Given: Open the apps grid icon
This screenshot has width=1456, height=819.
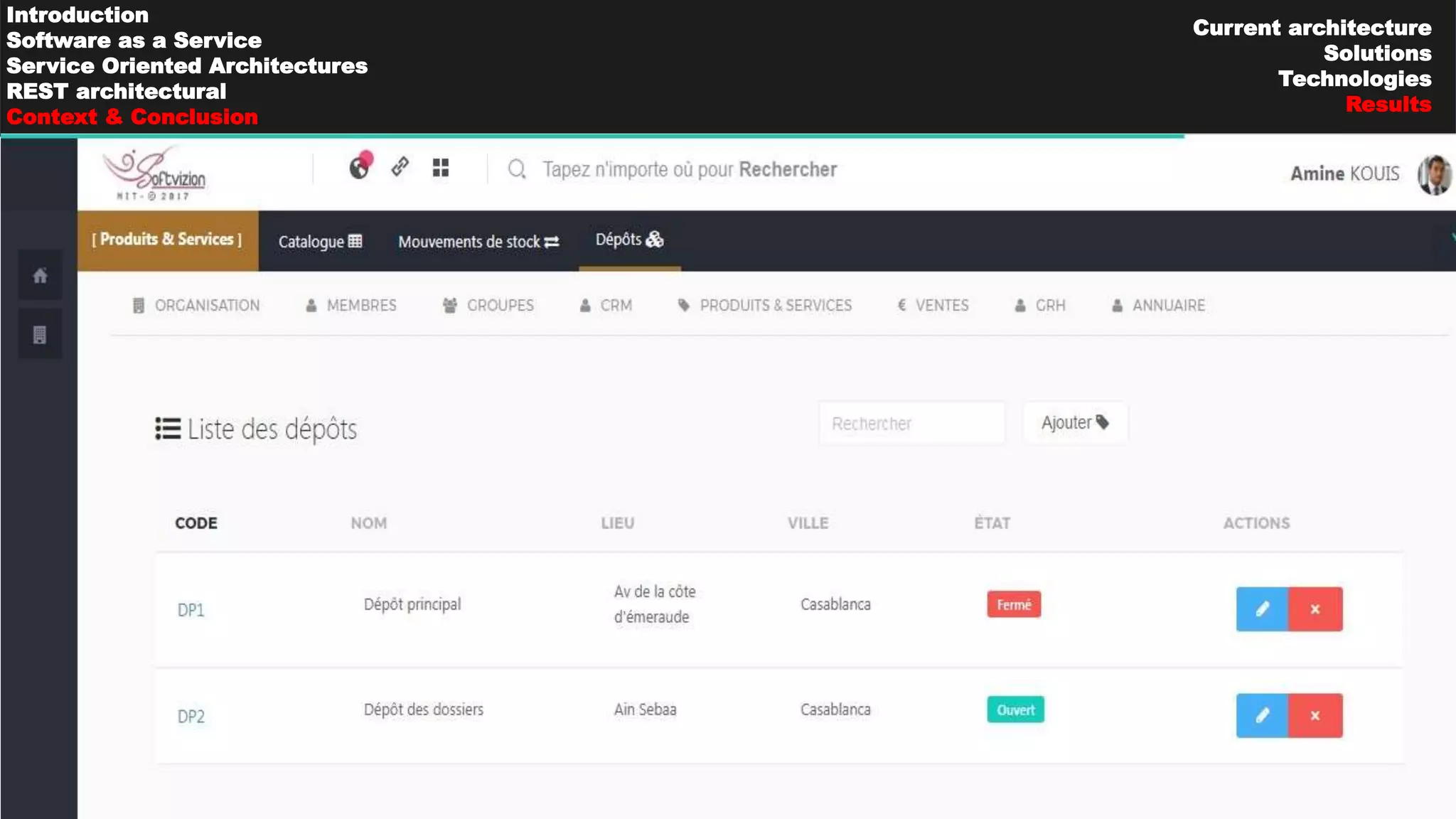Looking at the screenshot, I should tap(441, 168).
